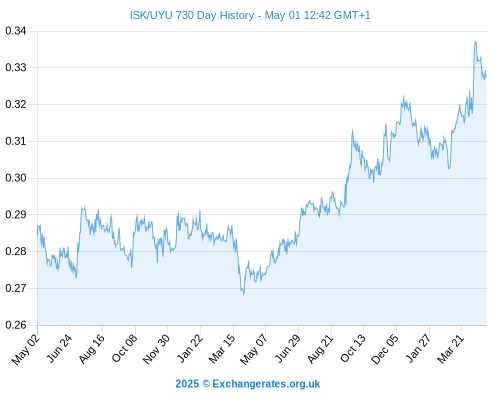This screenshot has height=400, width=495.
Task: Select the Jan 22 x-axis date label
Action: (189, 349)
